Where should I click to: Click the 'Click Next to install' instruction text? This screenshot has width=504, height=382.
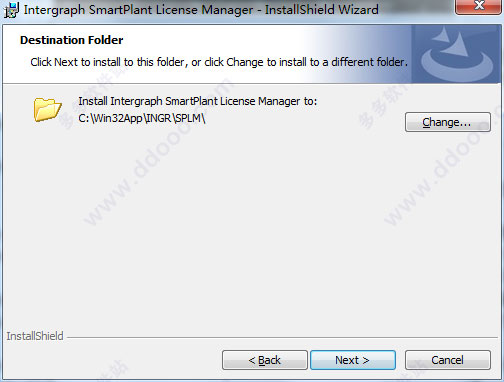coord(219,62)
